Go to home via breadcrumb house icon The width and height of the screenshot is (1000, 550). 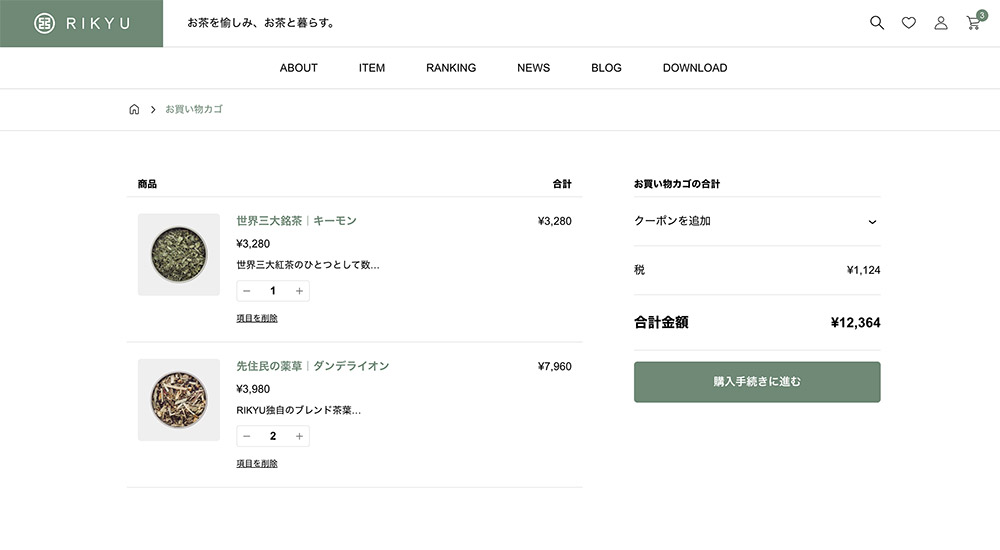[x=134, y=109]
